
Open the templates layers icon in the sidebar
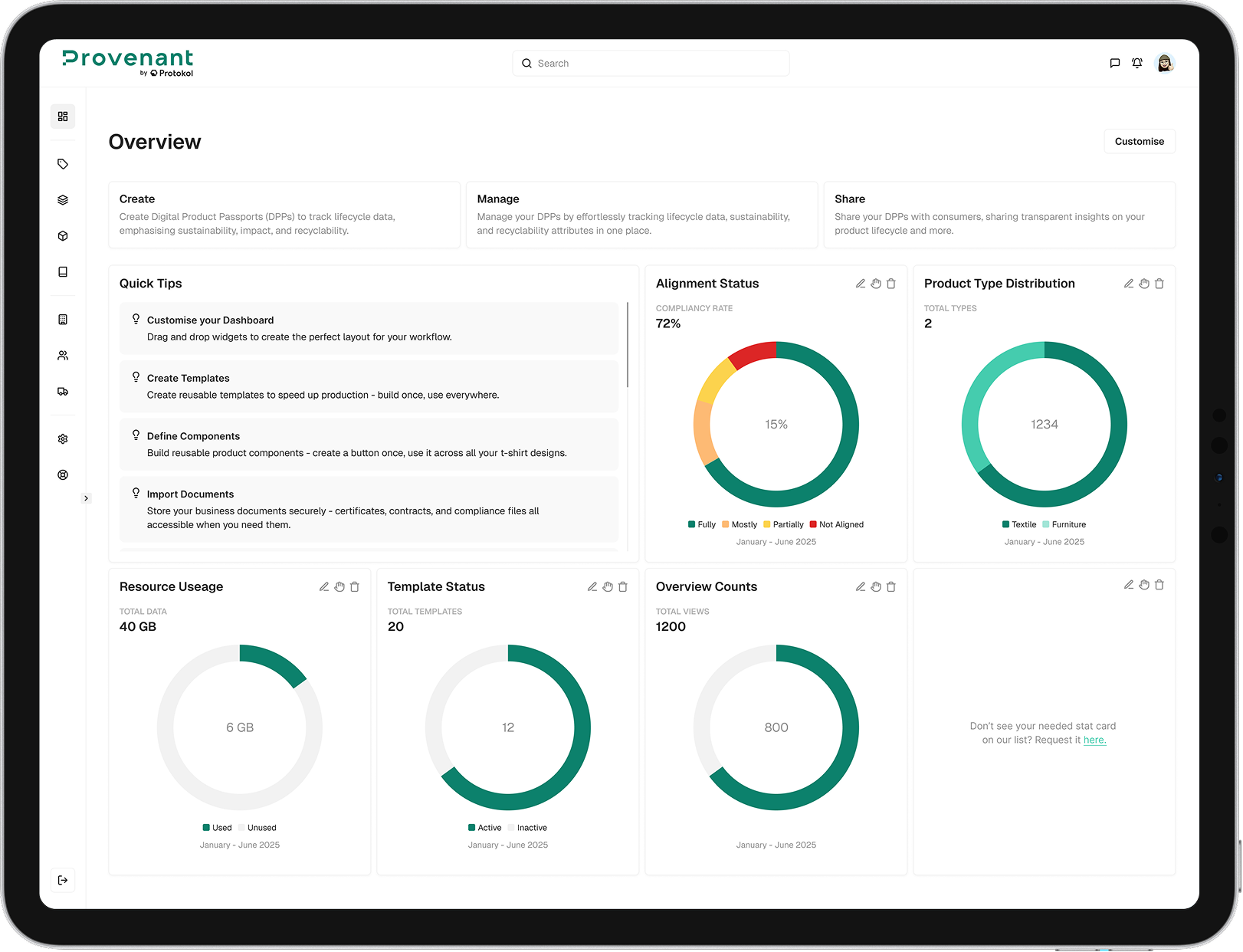point(63,199)
